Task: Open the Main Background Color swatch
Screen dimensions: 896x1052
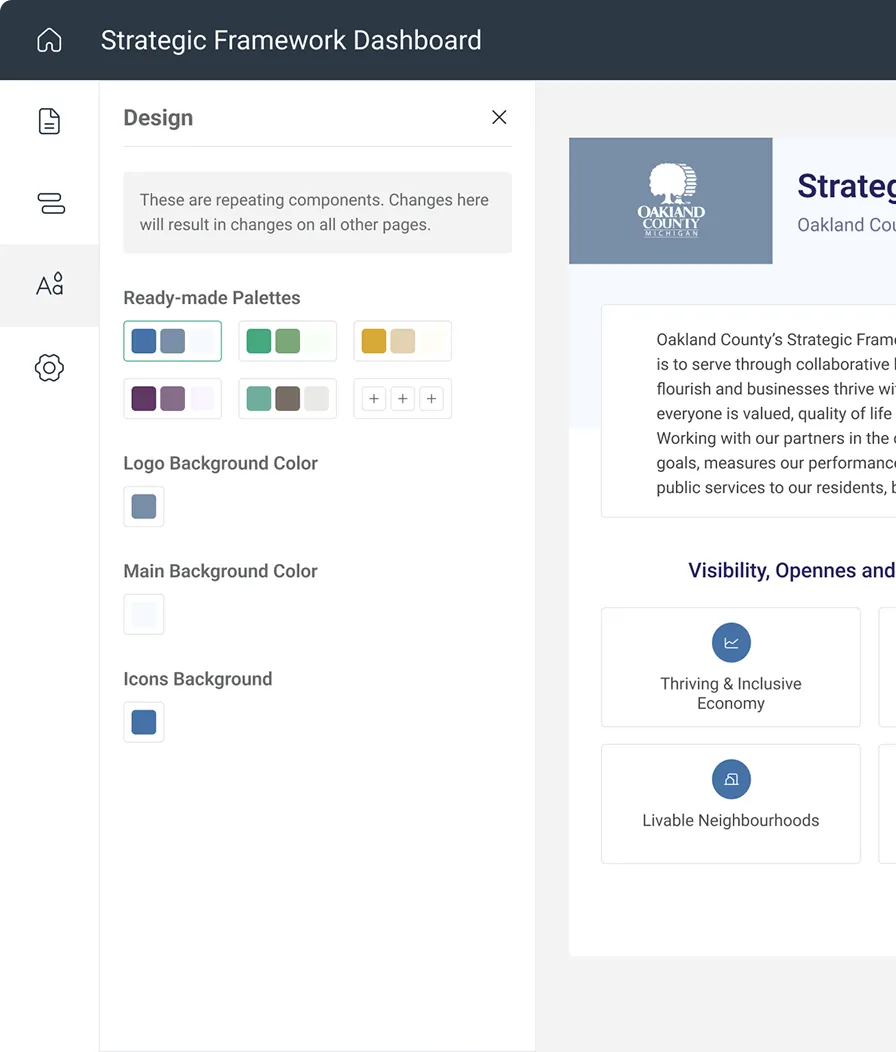Action: pyautogui.click(x=144, y=614)
